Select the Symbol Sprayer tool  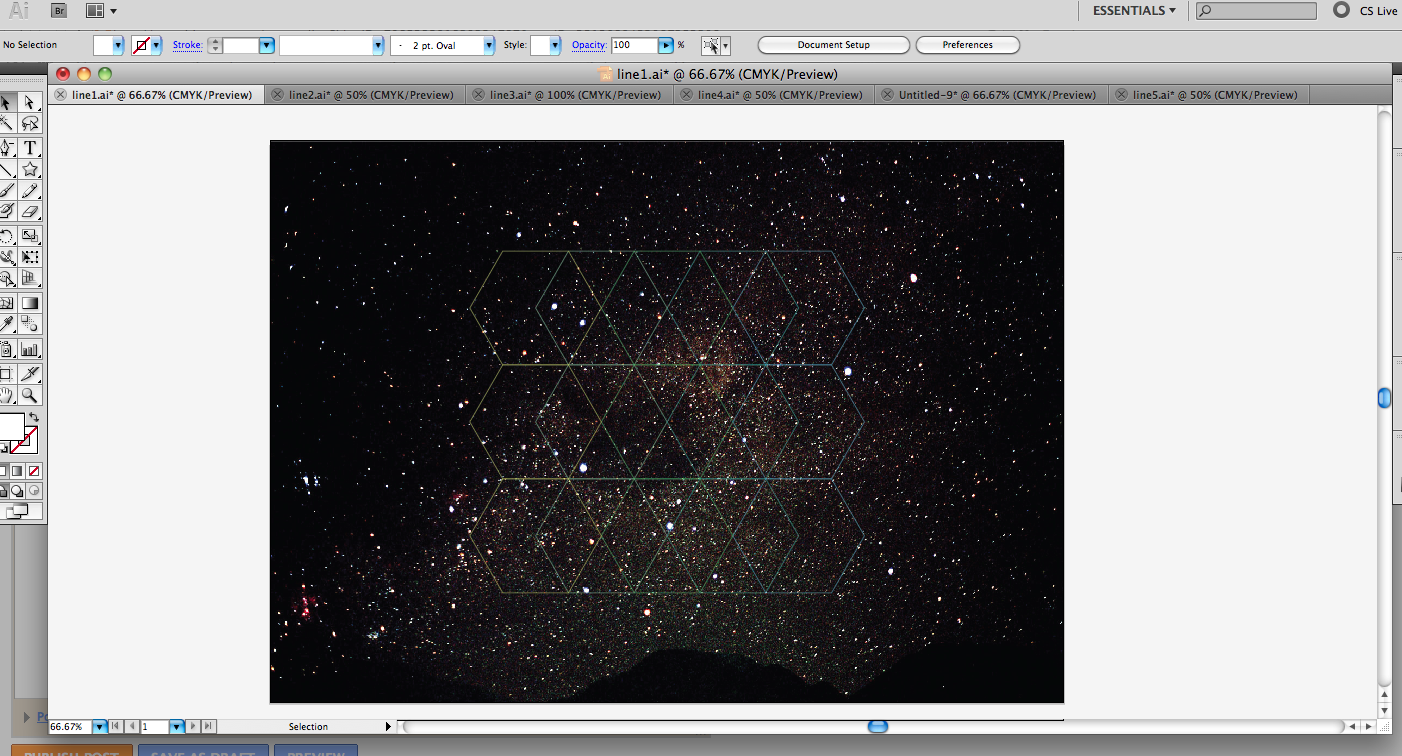pos(7,350)
